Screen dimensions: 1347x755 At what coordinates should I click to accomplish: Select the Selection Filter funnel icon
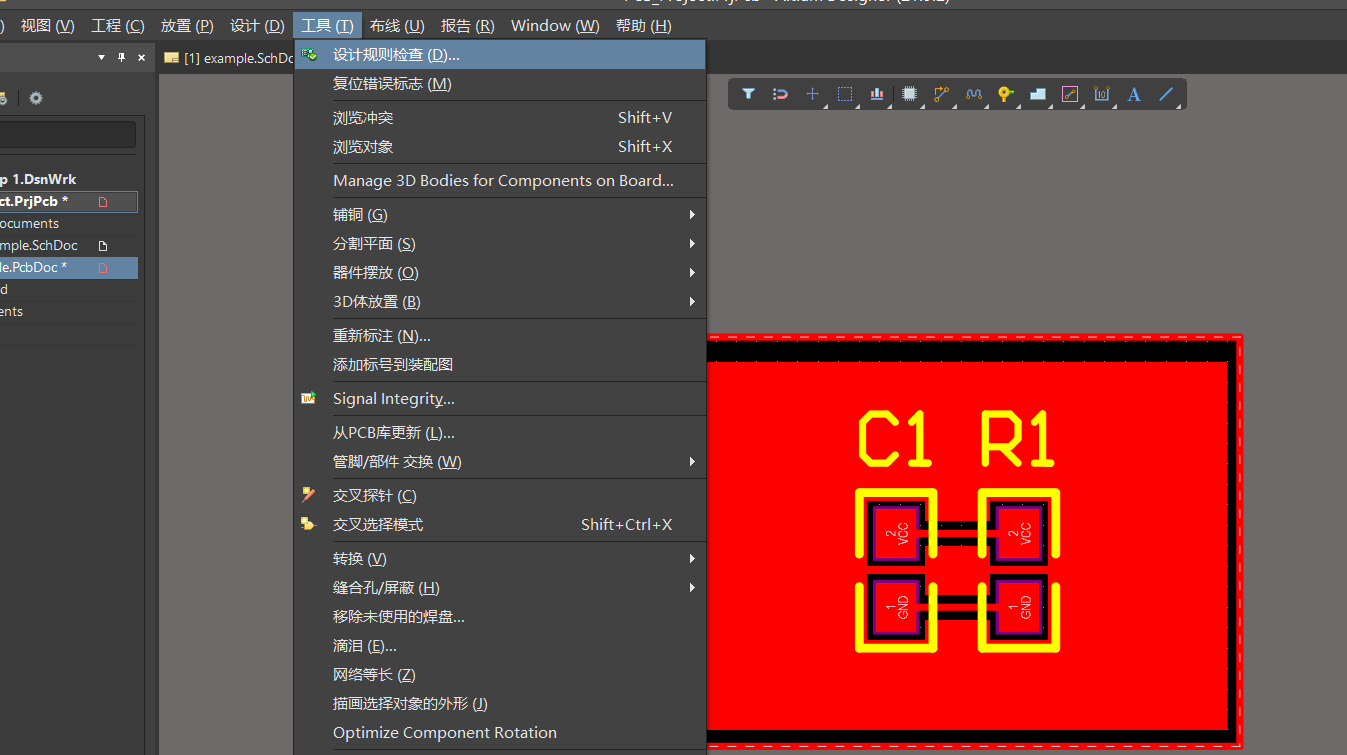point(748,94)
